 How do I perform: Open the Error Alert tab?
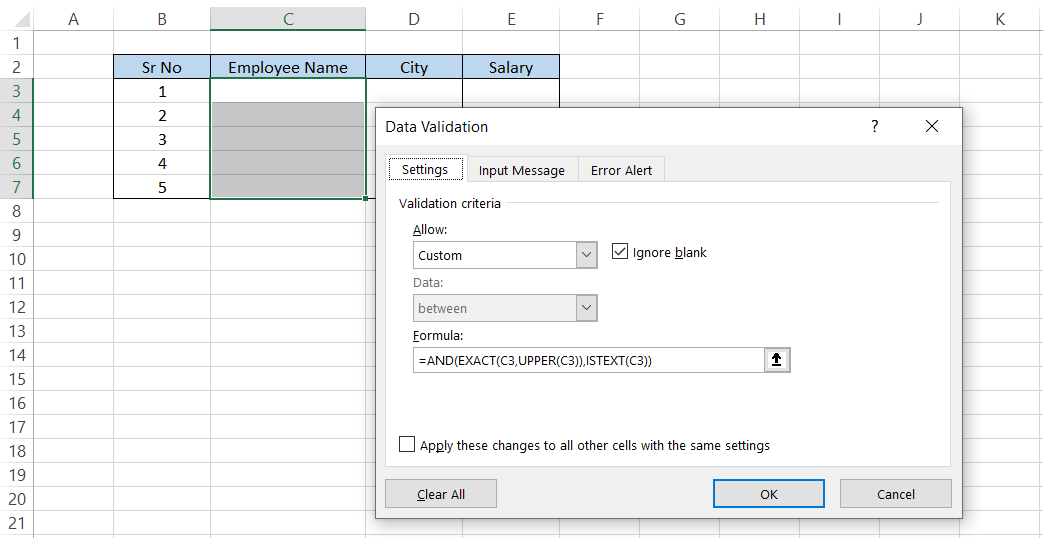621,170
